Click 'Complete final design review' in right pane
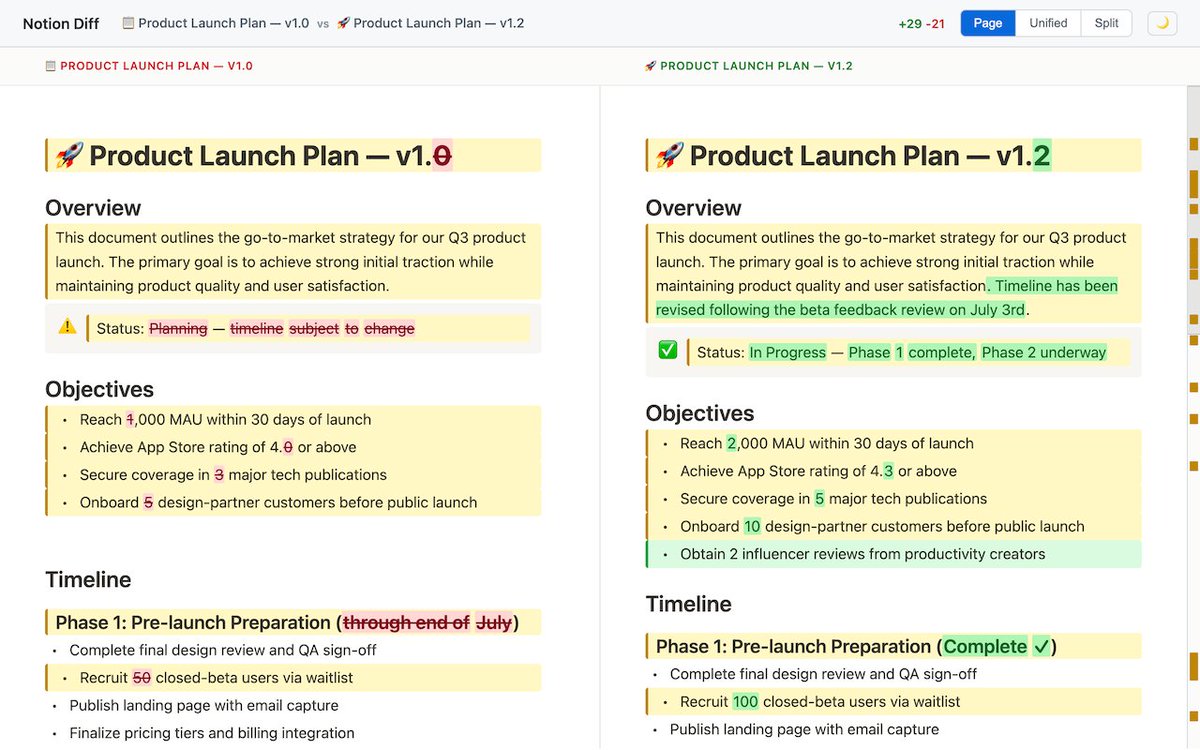Image resolution: width=1200 pixels, height=750 pixels. point(823,674)
